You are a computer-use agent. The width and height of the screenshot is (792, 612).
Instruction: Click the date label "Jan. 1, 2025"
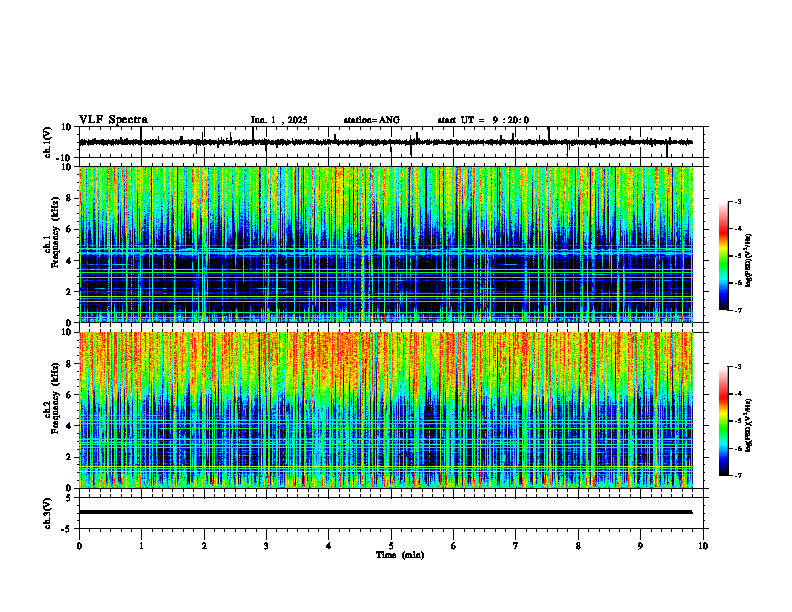pyautogui.click(x=279, y=120)
